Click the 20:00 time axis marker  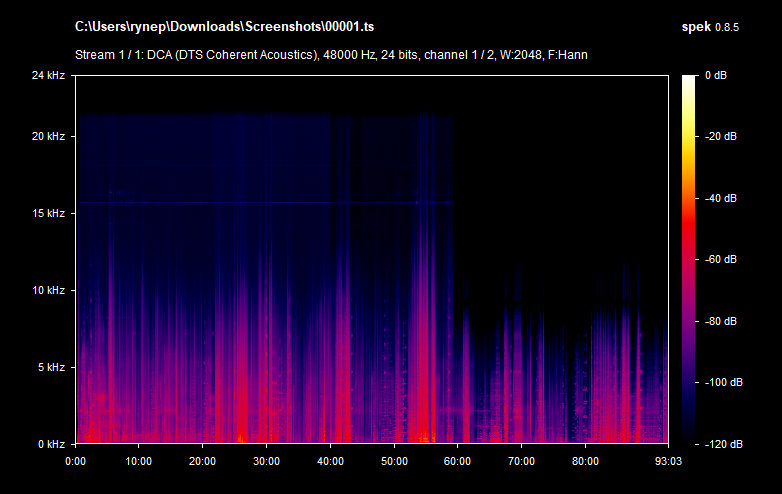202,461
